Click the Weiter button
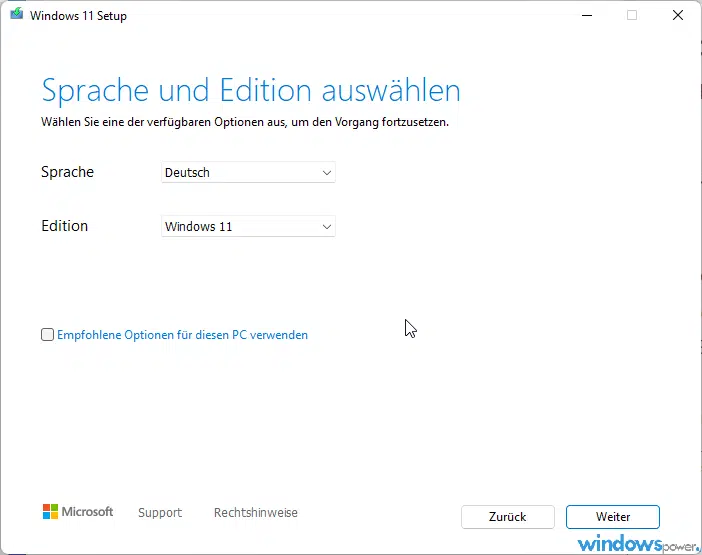 pyautogui.click(x=612, y=517)
